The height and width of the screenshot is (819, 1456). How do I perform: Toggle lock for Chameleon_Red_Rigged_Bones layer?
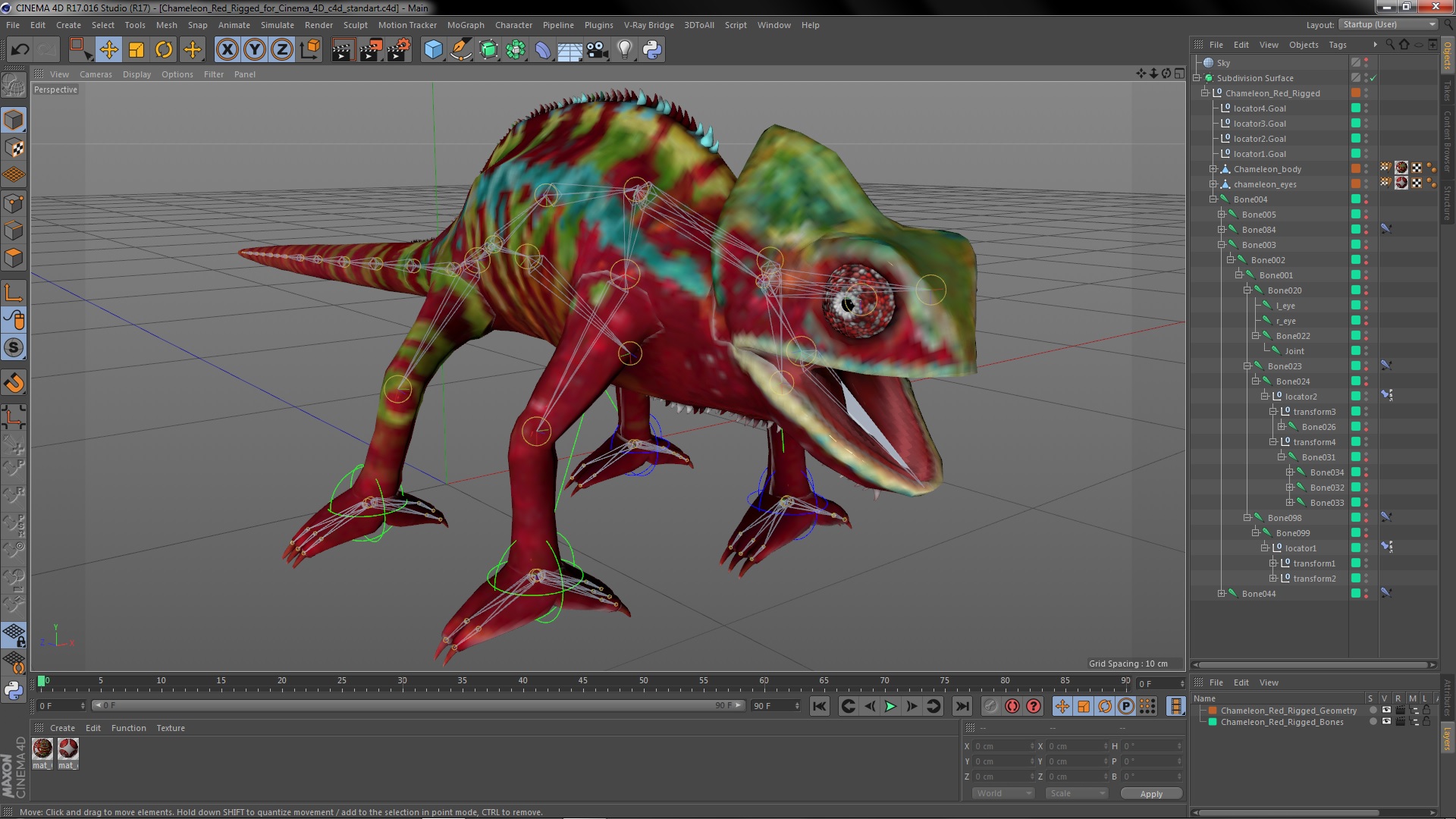(1426, 722)
